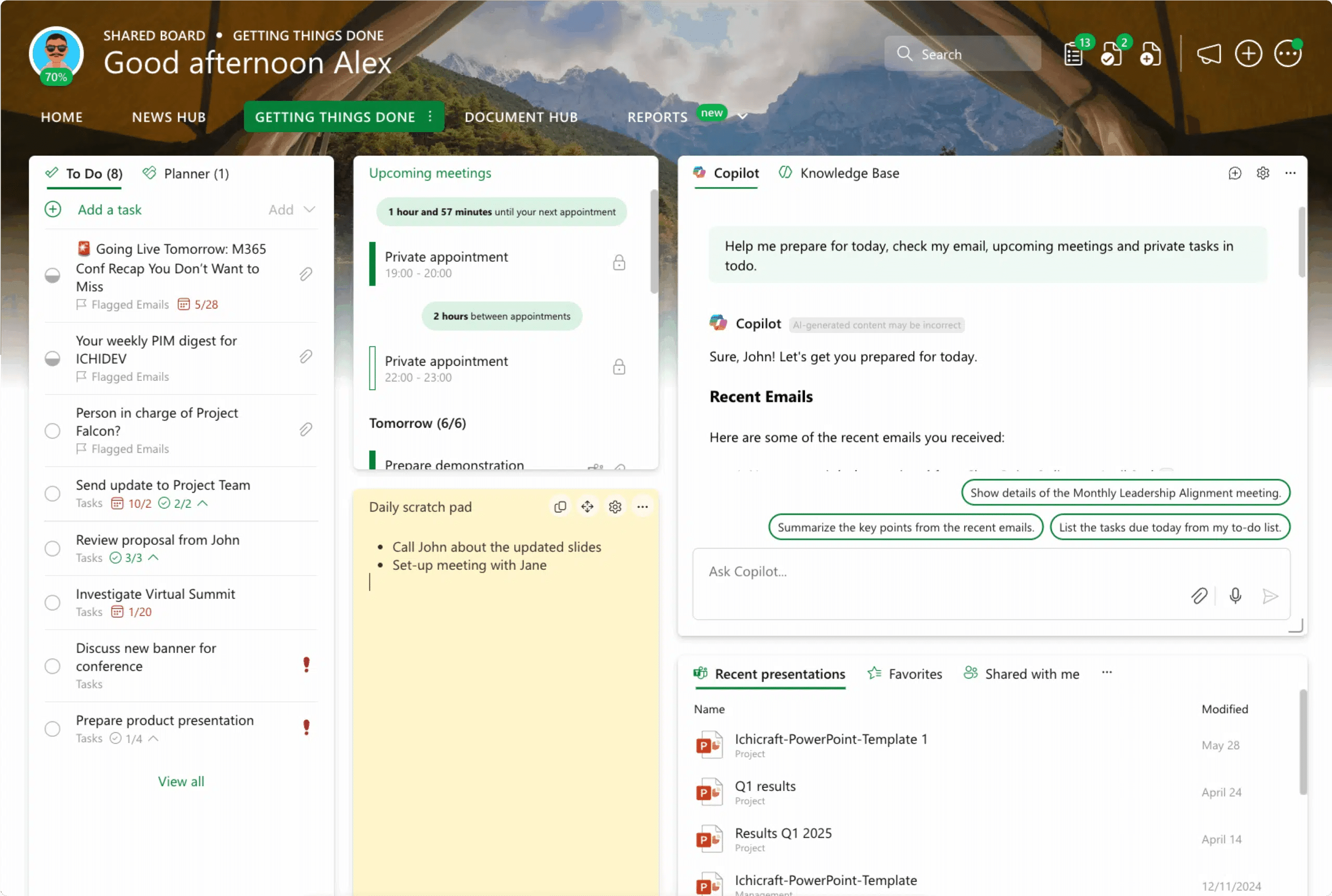Switch to the Planner (1) tab
Screen dimensions: 1332x896
click(186, 174)
